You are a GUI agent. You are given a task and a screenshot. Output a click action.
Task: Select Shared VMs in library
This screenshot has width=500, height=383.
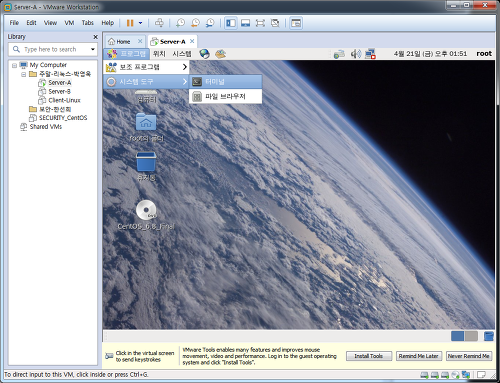(46, 126)
